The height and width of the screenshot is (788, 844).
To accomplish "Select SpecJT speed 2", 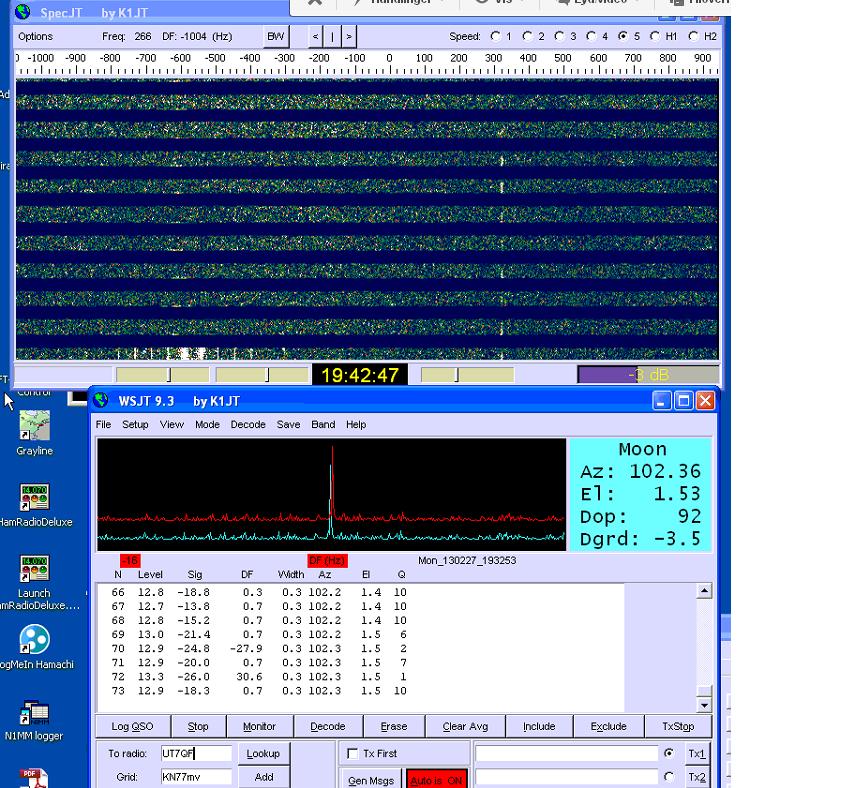I will [528, 36].
